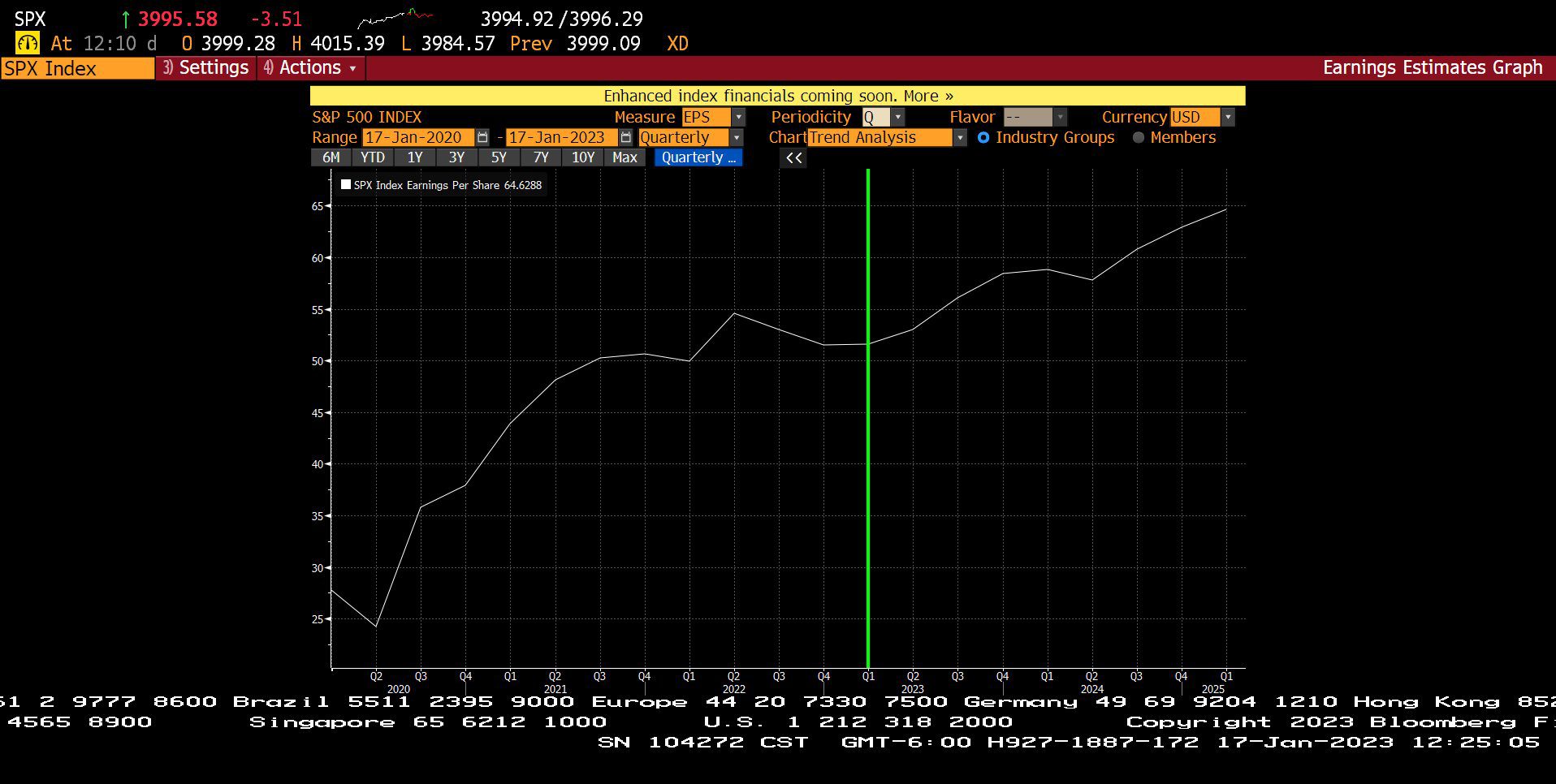Edit the end date 17-Jan-2023 field
The height and width of the screenshot is (784, 1556).
tap(562, 138)
